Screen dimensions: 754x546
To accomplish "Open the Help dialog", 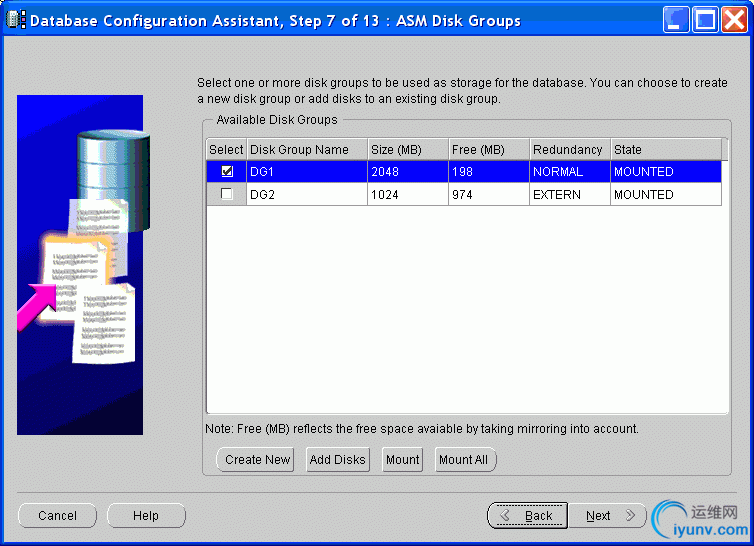I will (x=146, y=516).
